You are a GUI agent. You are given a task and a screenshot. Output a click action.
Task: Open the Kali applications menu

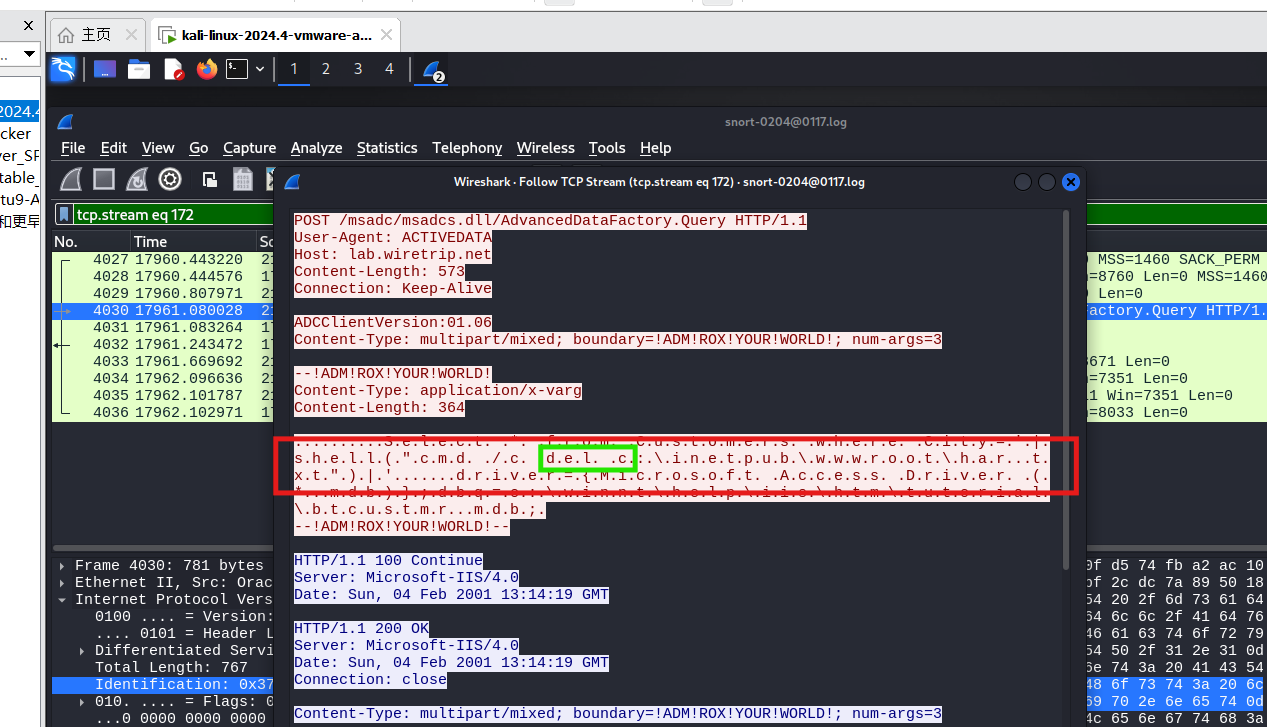click(x=63, y=69)
